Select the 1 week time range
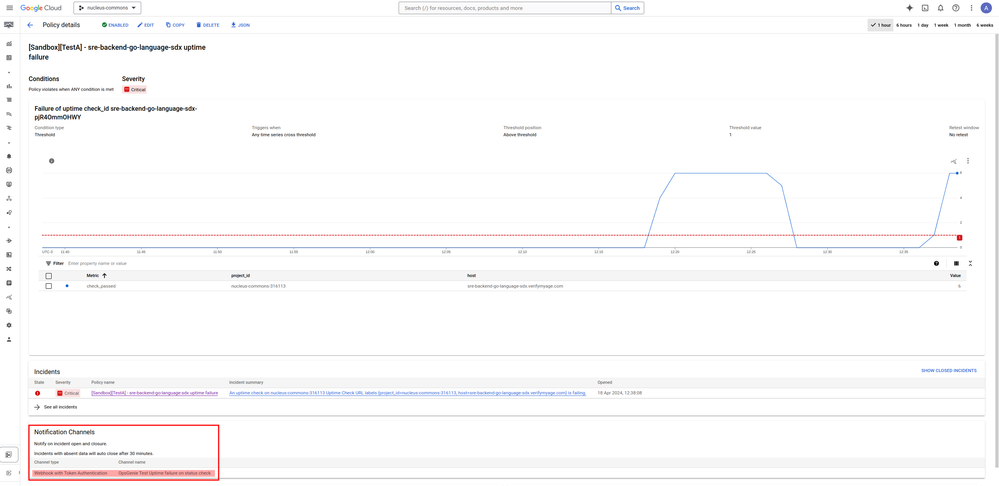999x486 pixels. 941,25
